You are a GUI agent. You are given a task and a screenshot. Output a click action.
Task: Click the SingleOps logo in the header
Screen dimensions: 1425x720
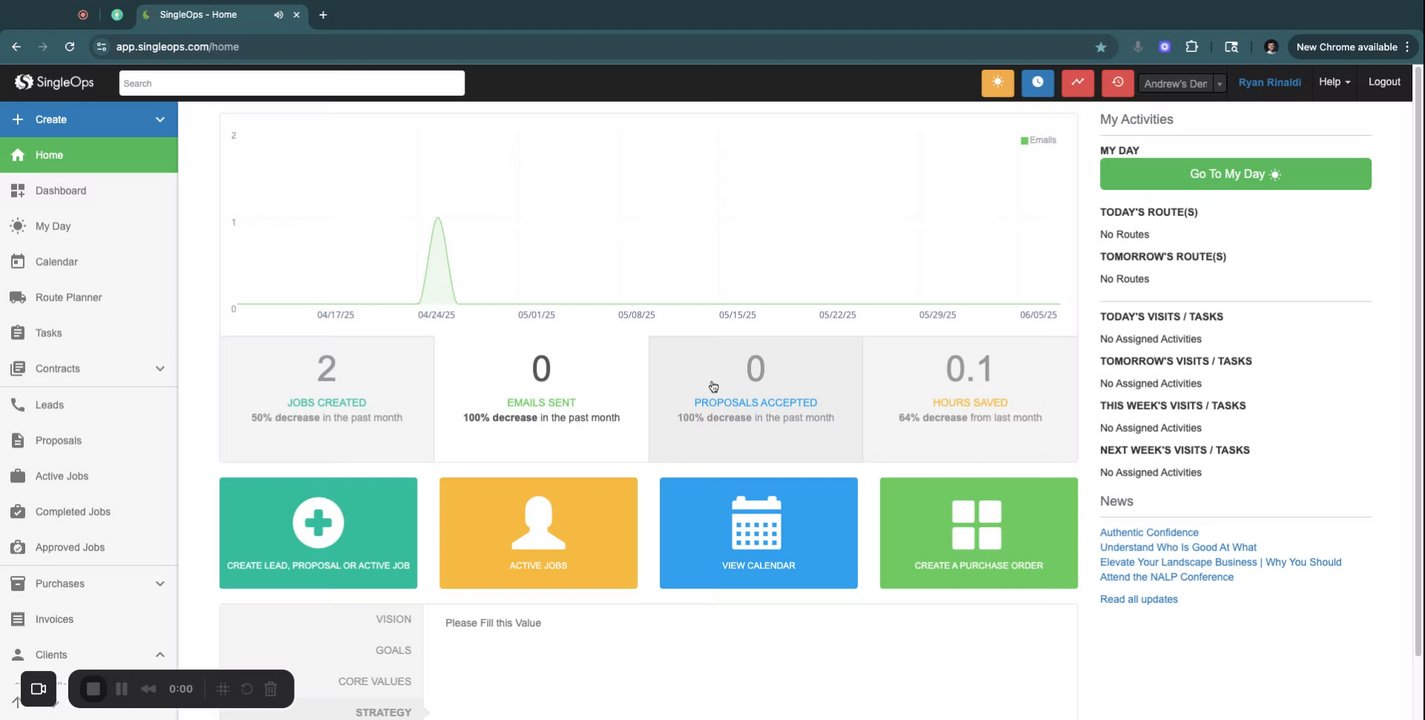54,83
